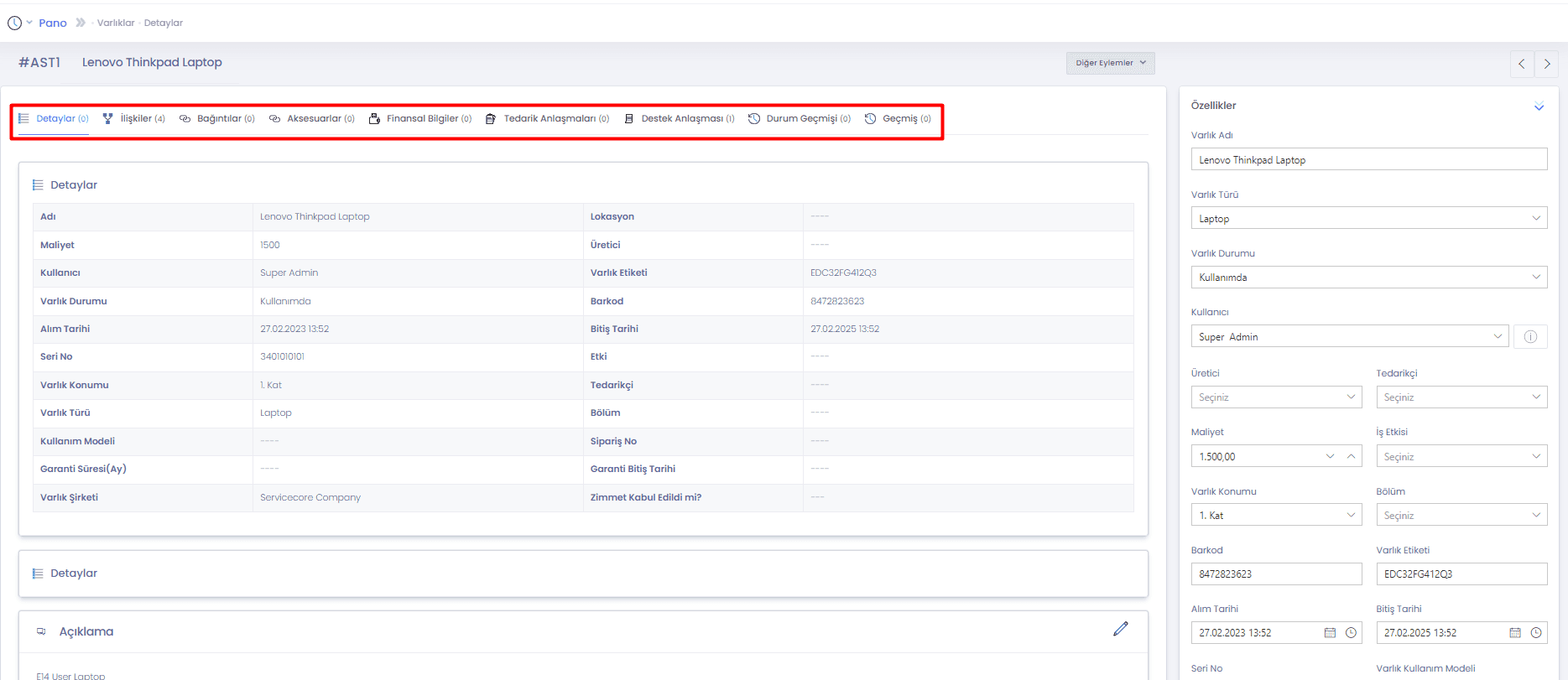Open the Geçmiş tab
The height and width of the screenshot is (680, 1568).
tap(898, 119)
